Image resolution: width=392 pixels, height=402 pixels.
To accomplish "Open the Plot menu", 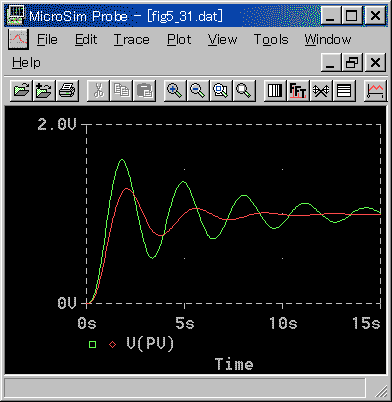I will 179,40.
